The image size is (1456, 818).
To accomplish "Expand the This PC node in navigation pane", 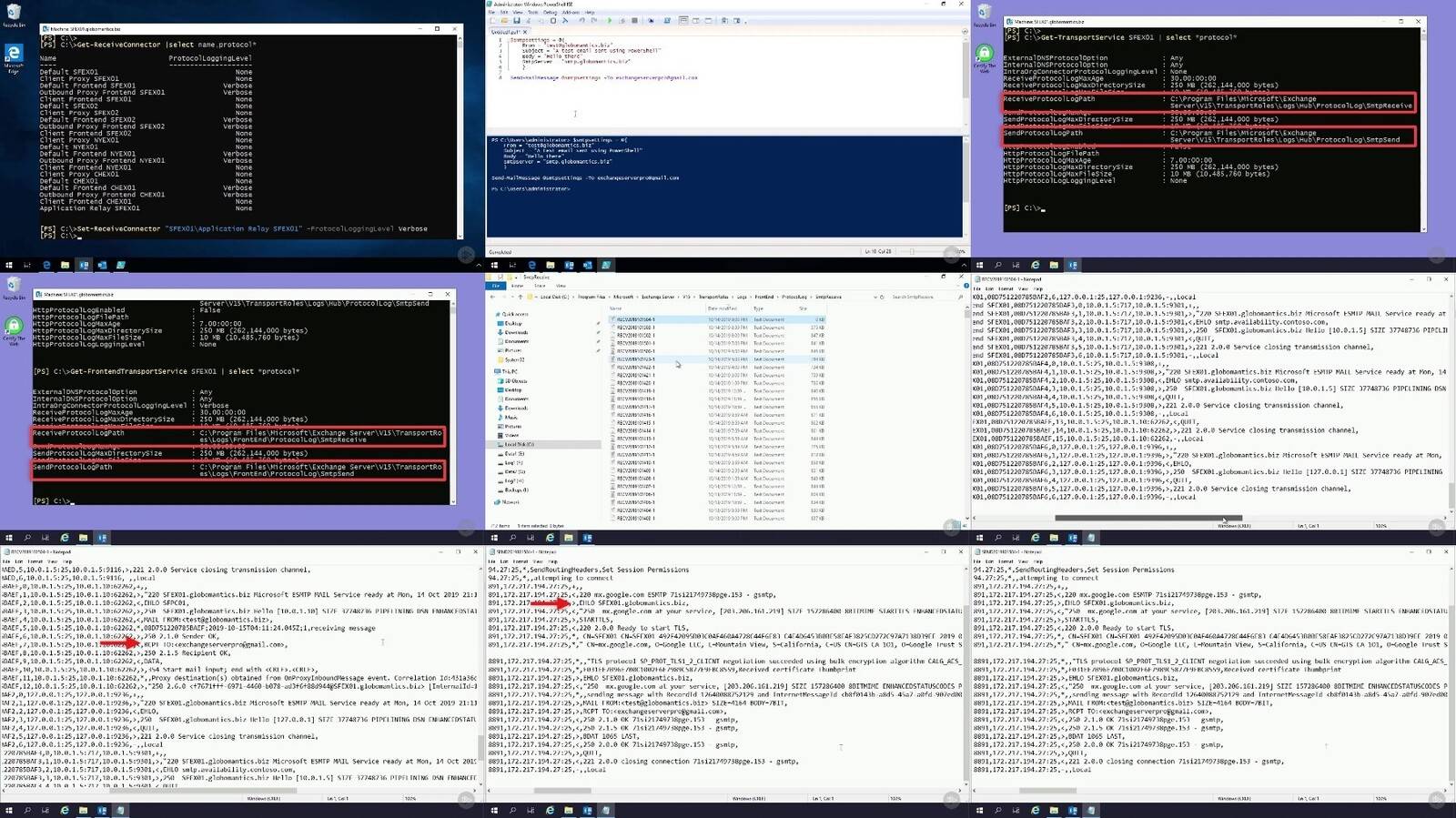I will coord(492,371).
